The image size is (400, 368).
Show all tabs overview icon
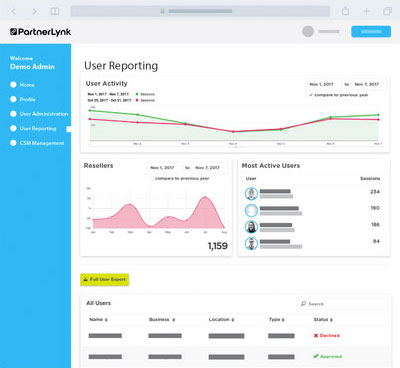coord(387,11)
